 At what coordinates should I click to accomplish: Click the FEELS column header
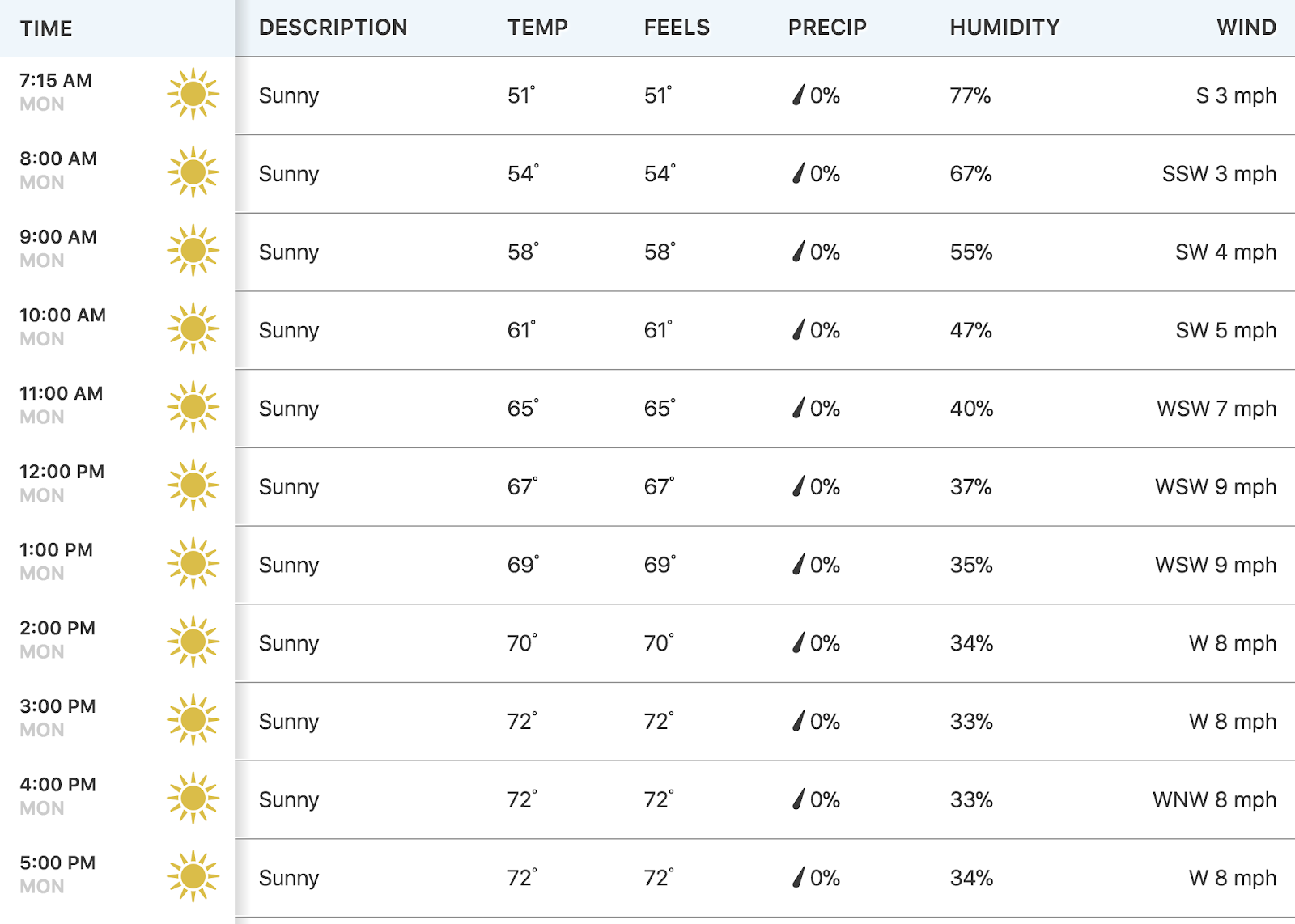[x=677, y=28]
